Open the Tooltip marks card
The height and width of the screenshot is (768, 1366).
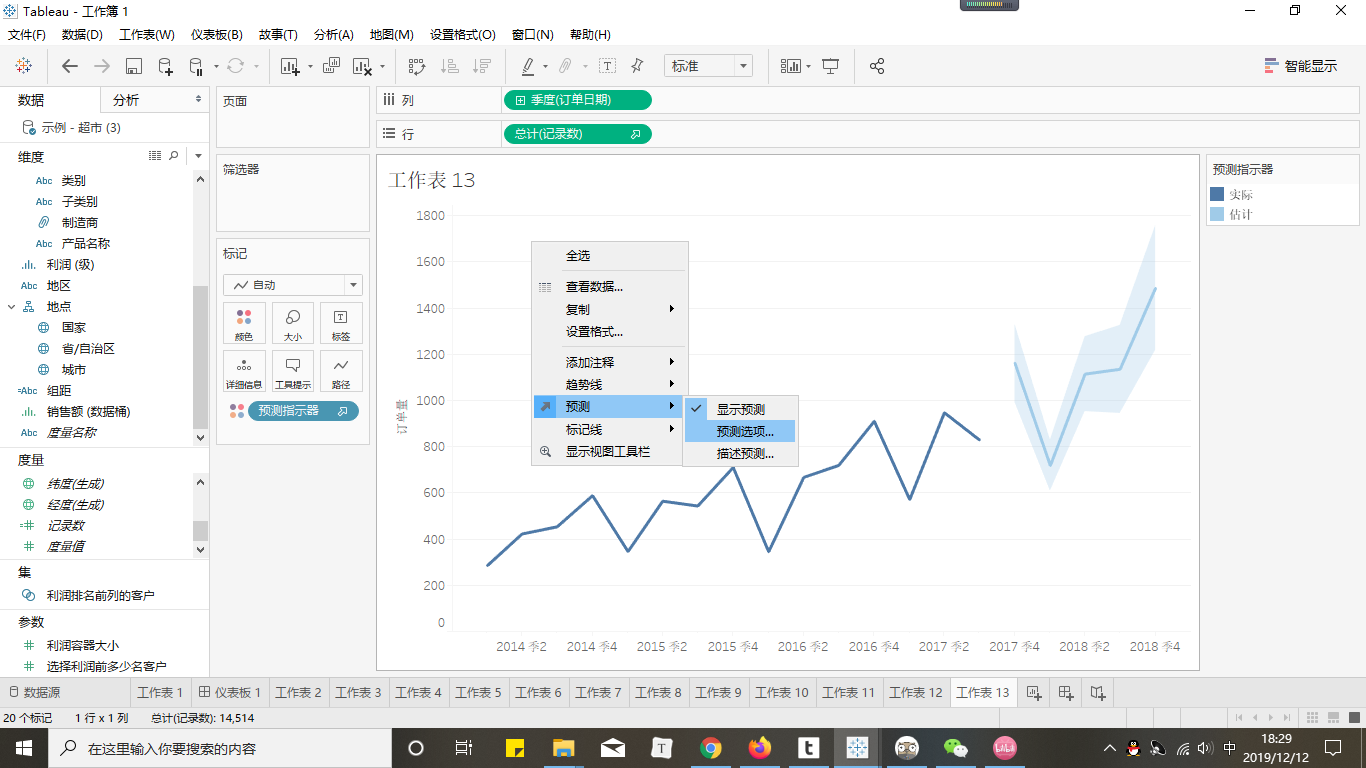pos(293,371)
